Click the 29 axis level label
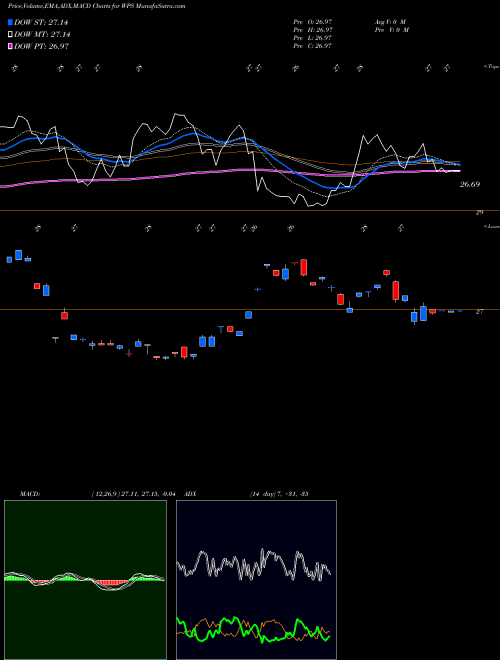 479,213
